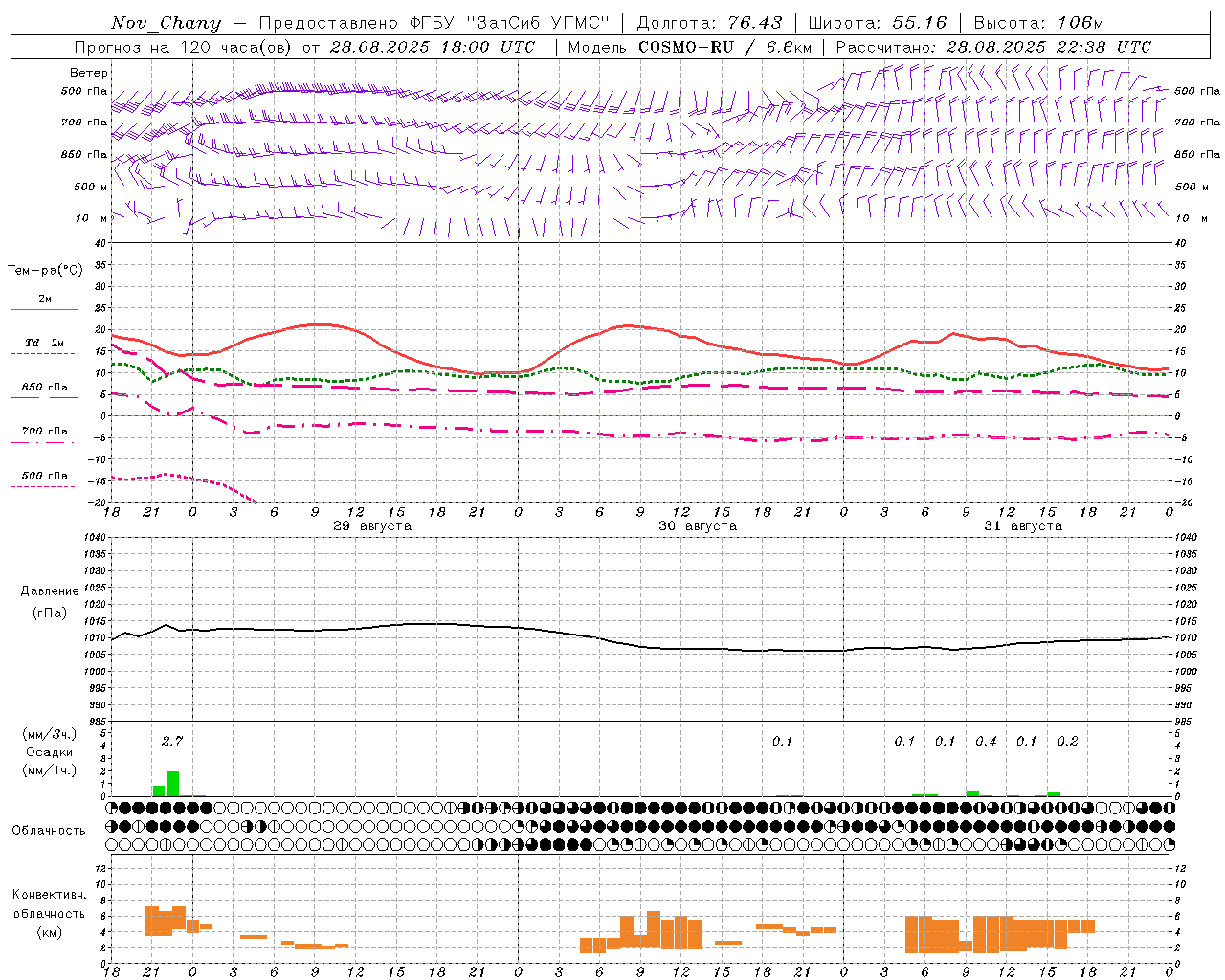Select the 29 августа date label
1225x980 pixels.
[372, 526]
